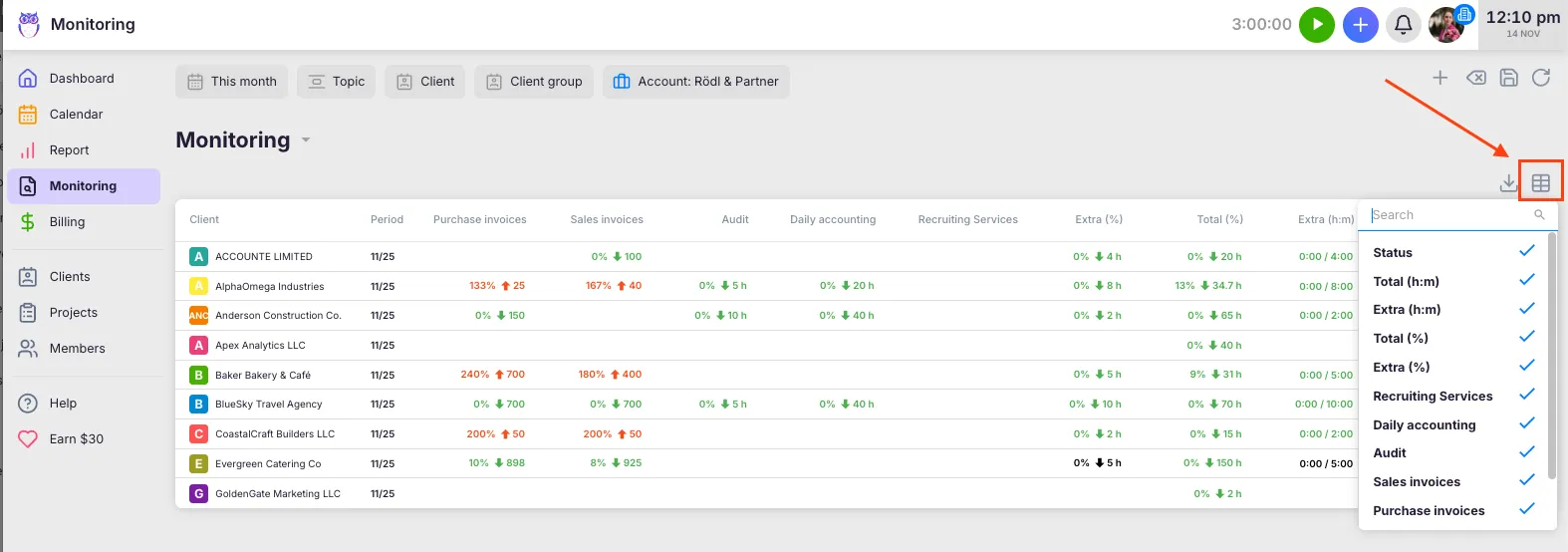Viewport: 1568px width, 552px height.
Task: Open the notifications bell
Action: [x=1403, y=25]
